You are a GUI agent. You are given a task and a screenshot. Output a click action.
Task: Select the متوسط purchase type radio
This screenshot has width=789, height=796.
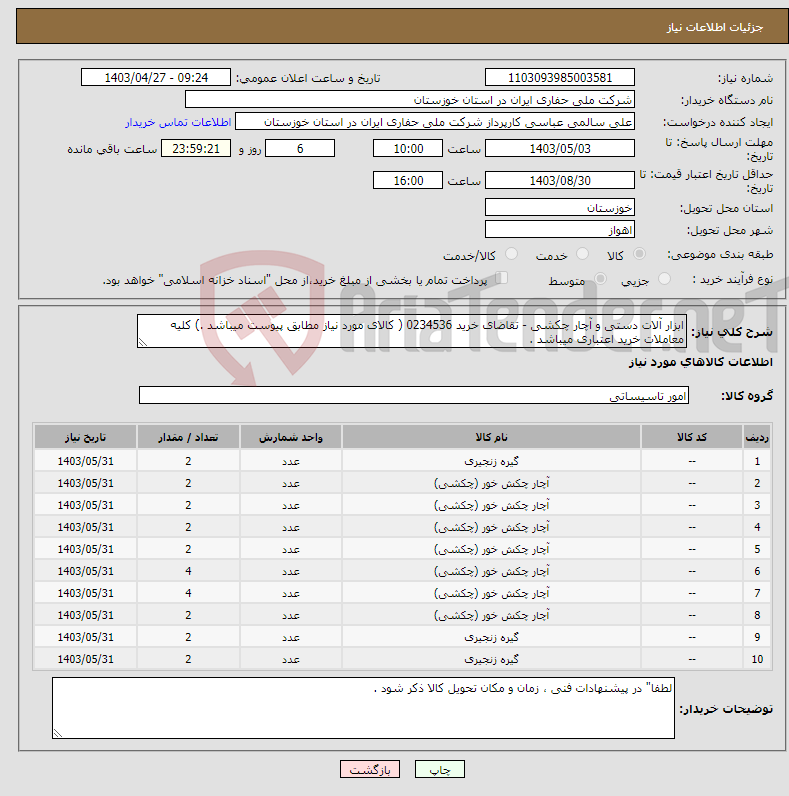[601, 279]
